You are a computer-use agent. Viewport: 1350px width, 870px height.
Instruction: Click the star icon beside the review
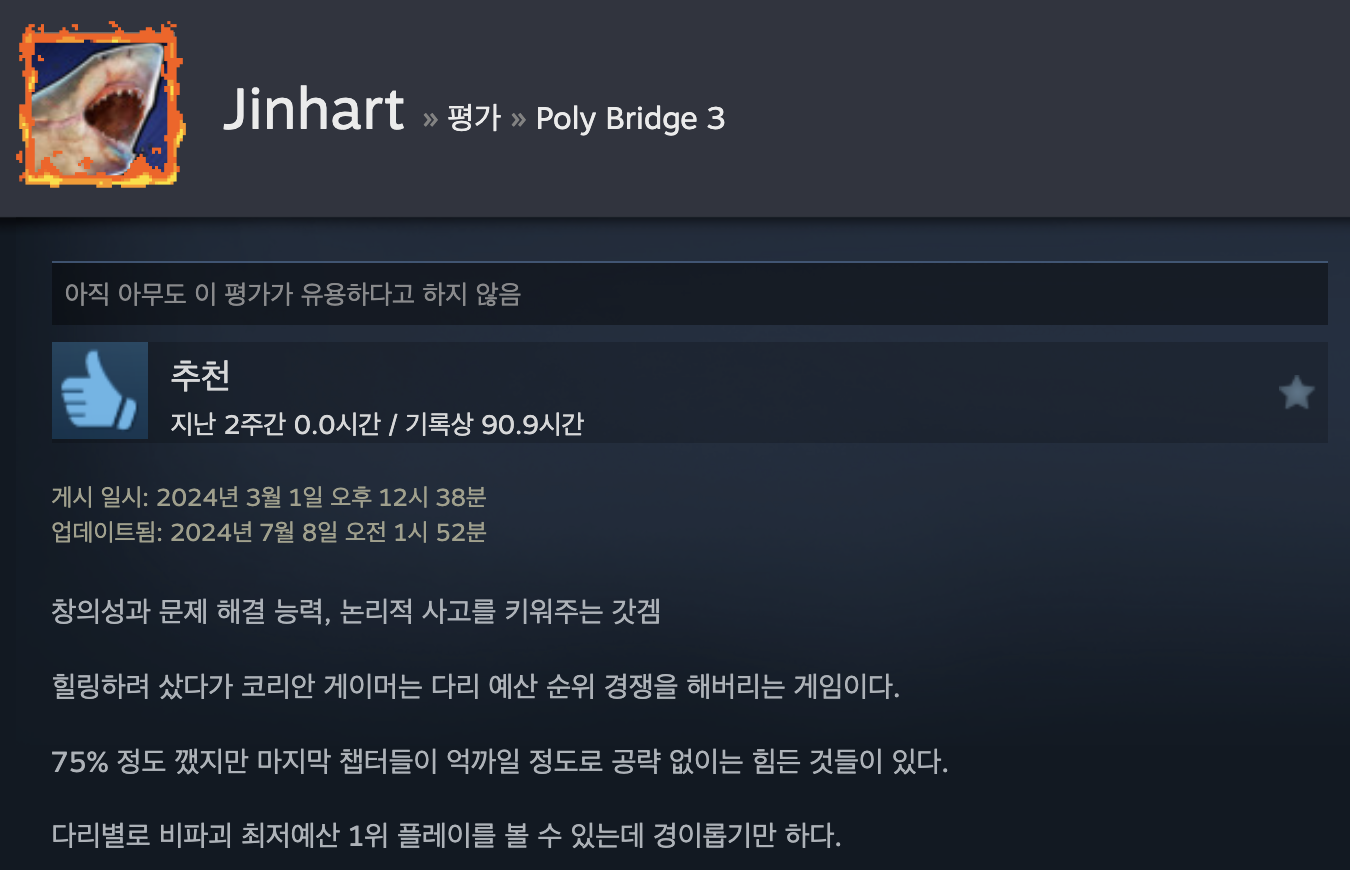point(1296,393)
